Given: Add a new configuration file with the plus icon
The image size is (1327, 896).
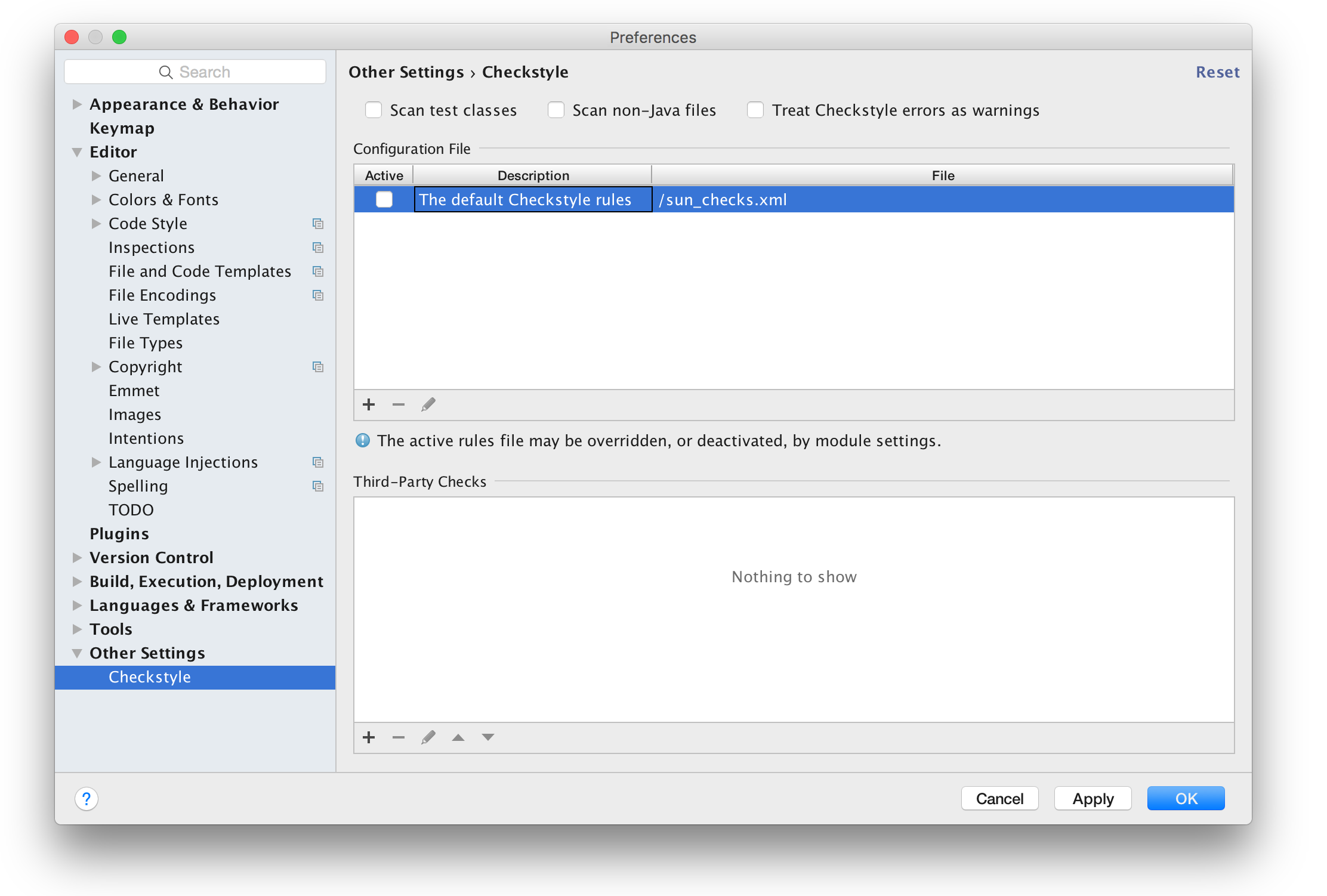Looking at the screenshot, I should coord(369,404).
